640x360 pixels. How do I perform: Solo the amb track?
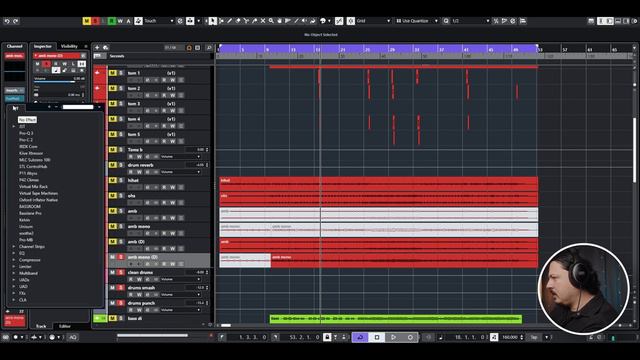121,211
